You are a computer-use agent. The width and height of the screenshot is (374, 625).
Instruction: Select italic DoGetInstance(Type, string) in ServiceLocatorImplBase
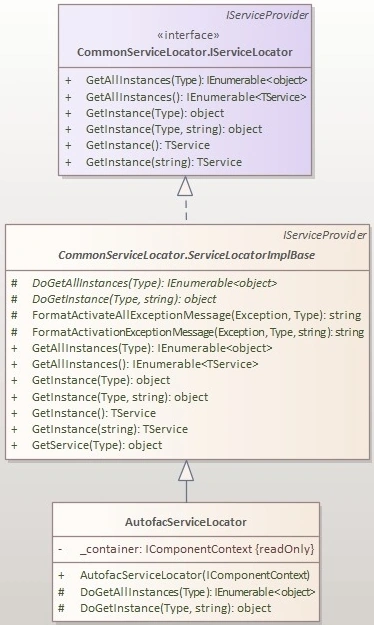[x=124, y=299]
